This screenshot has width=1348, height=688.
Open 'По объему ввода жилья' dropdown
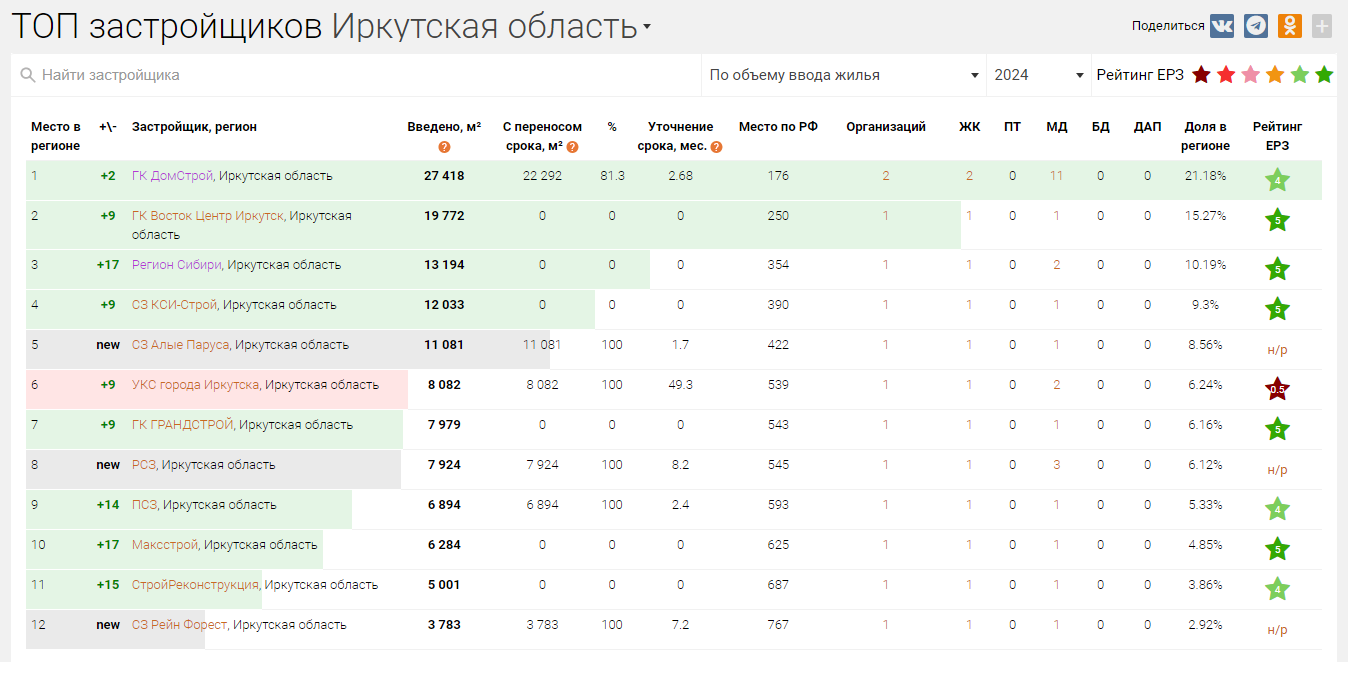tap(843, 75)
